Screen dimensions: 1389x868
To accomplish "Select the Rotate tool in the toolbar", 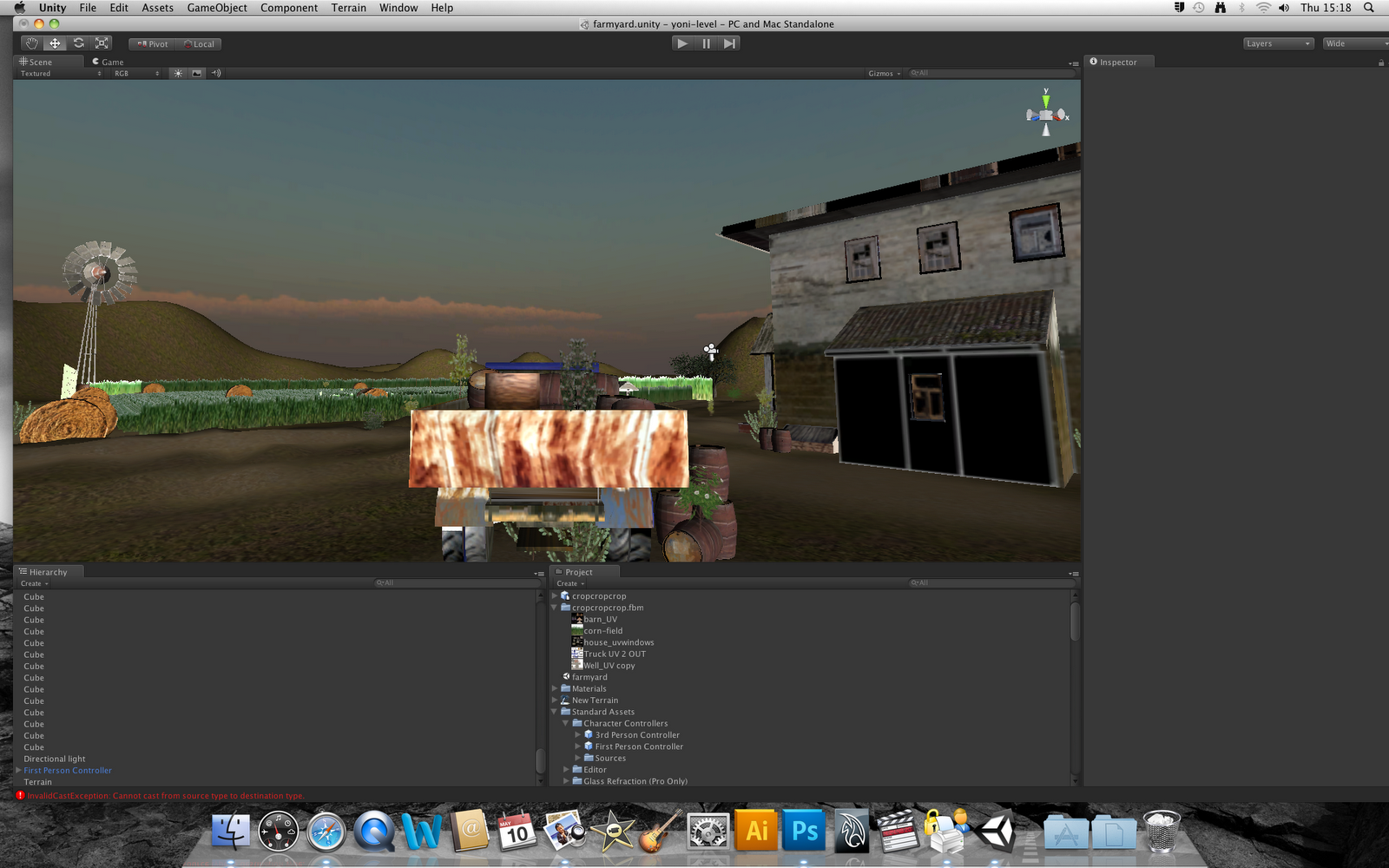I will 78,43.
